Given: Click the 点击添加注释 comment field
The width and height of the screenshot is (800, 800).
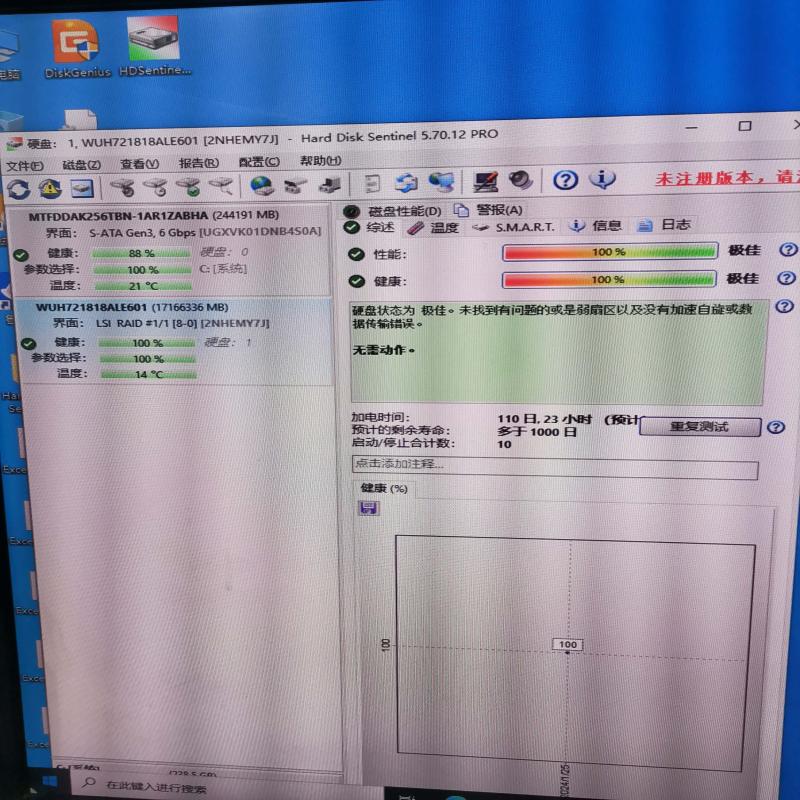Looking at the screenshot, I should [x=555, y=466].
